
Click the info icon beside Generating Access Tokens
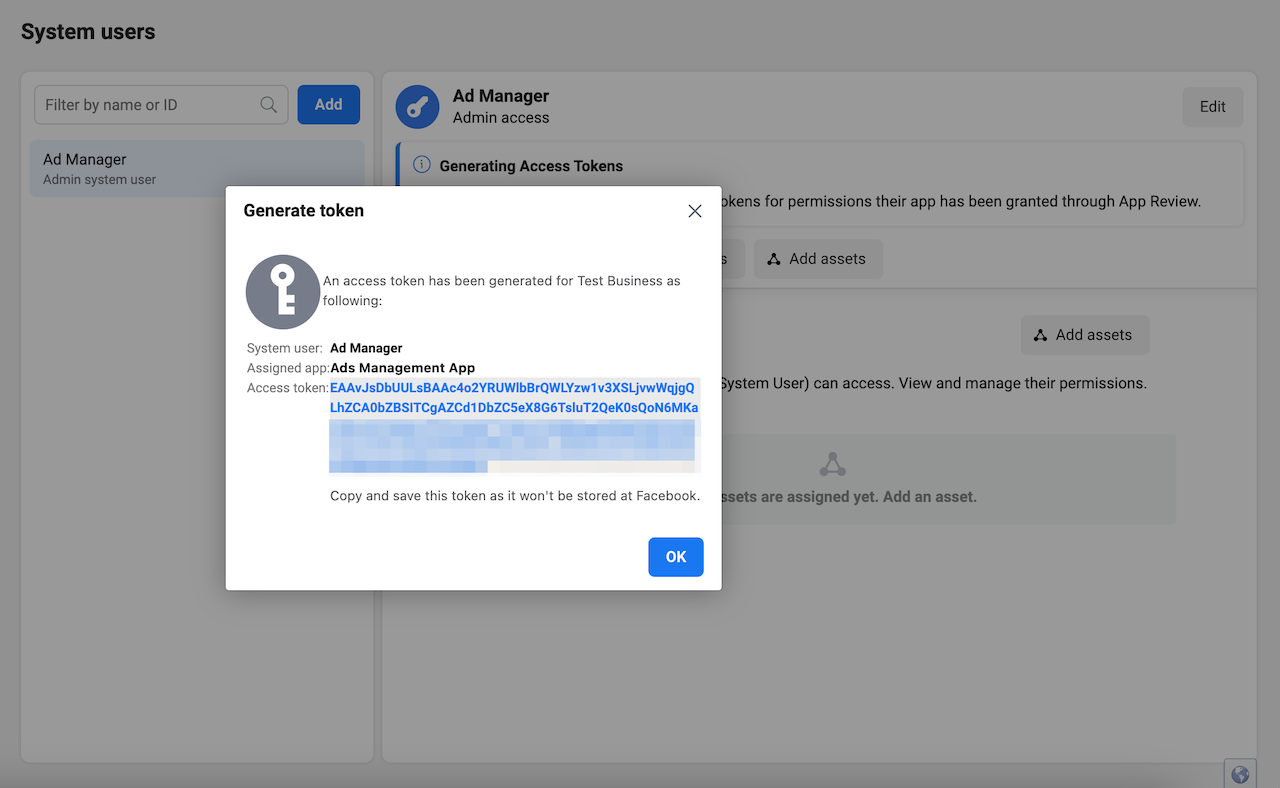[x=422, y=165]
